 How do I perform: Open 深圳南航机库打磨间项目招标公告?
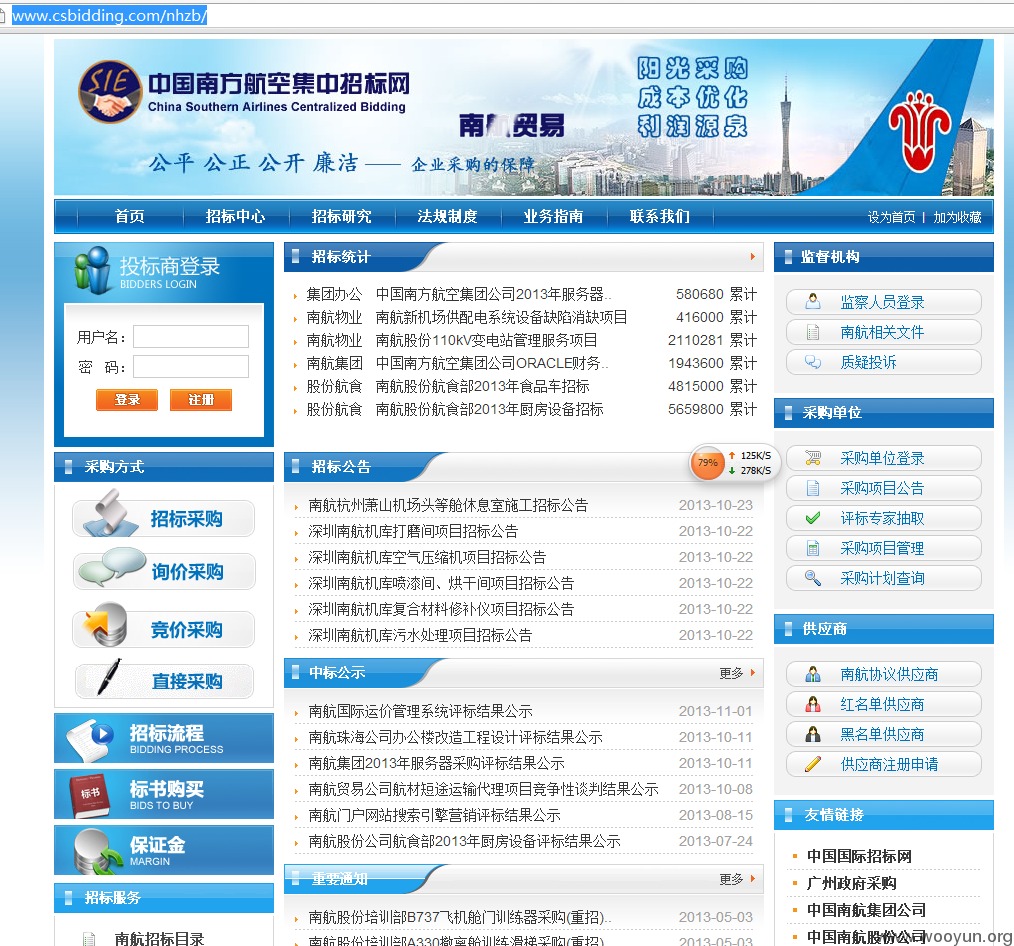[413, 532]
